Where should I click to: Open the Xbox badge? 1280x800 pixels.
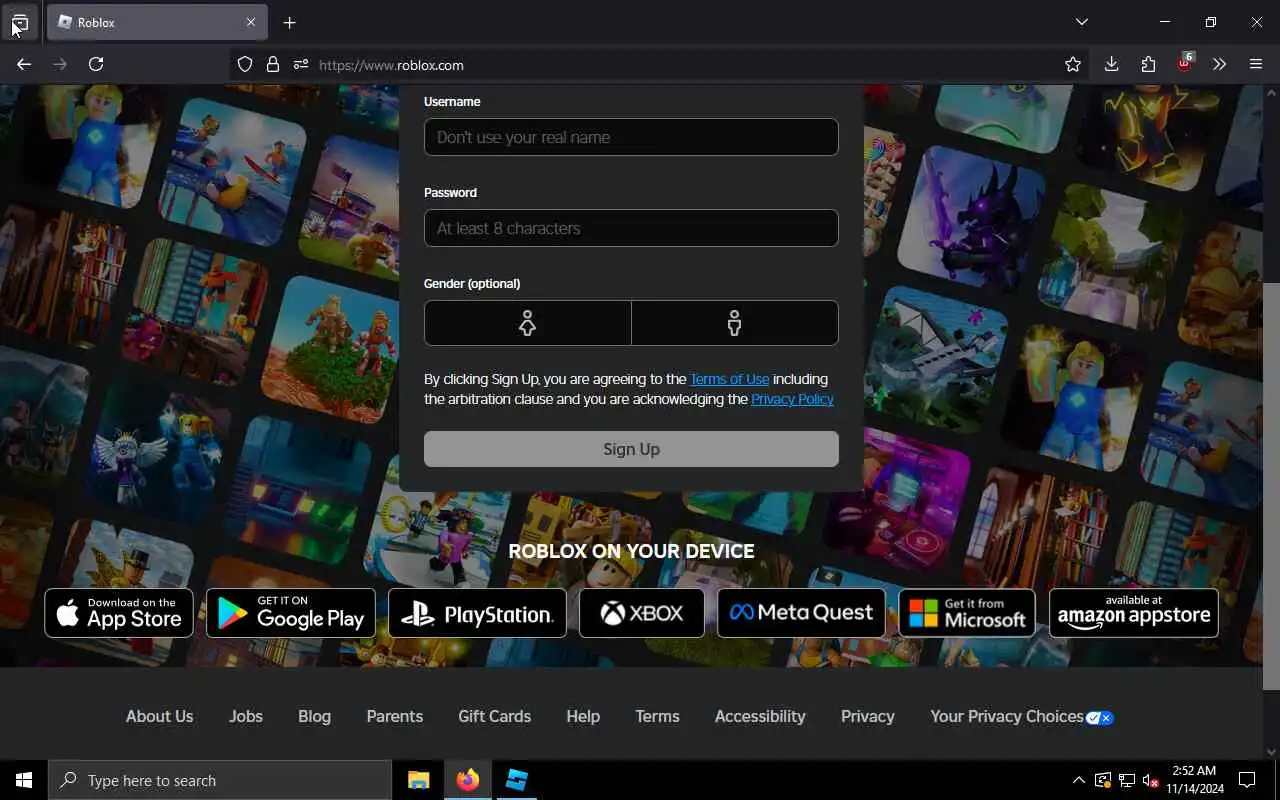pyautogui.click(x=642, y=613)
